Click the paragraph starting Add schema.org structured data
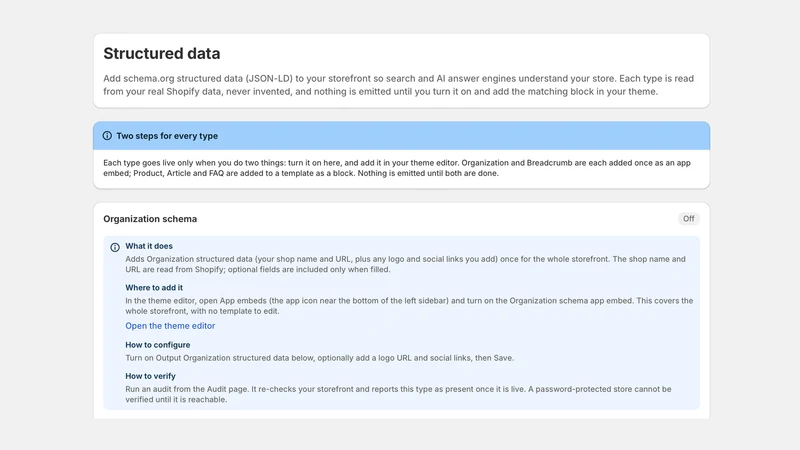 [x=398, y=85]
